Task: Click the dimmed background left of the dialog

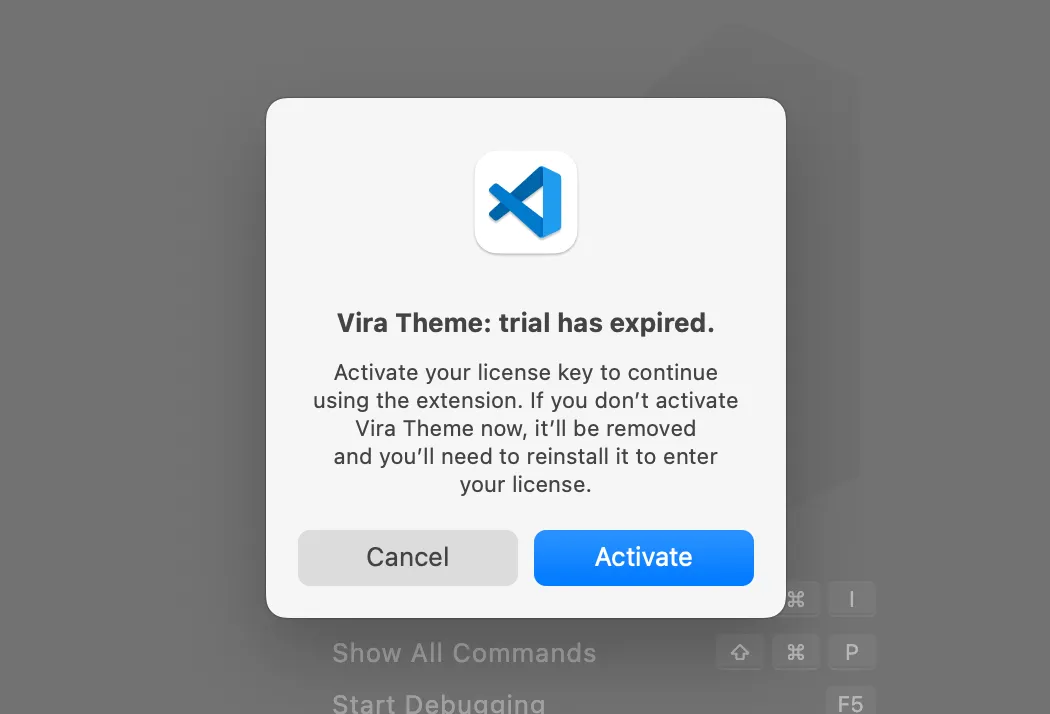Action: [x=130, y=350]
